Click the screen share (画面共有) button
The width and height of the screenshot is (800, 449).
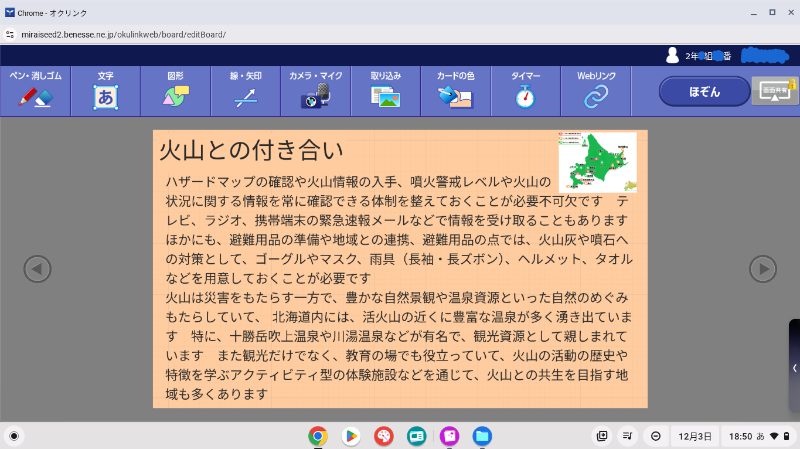(774, 91)
